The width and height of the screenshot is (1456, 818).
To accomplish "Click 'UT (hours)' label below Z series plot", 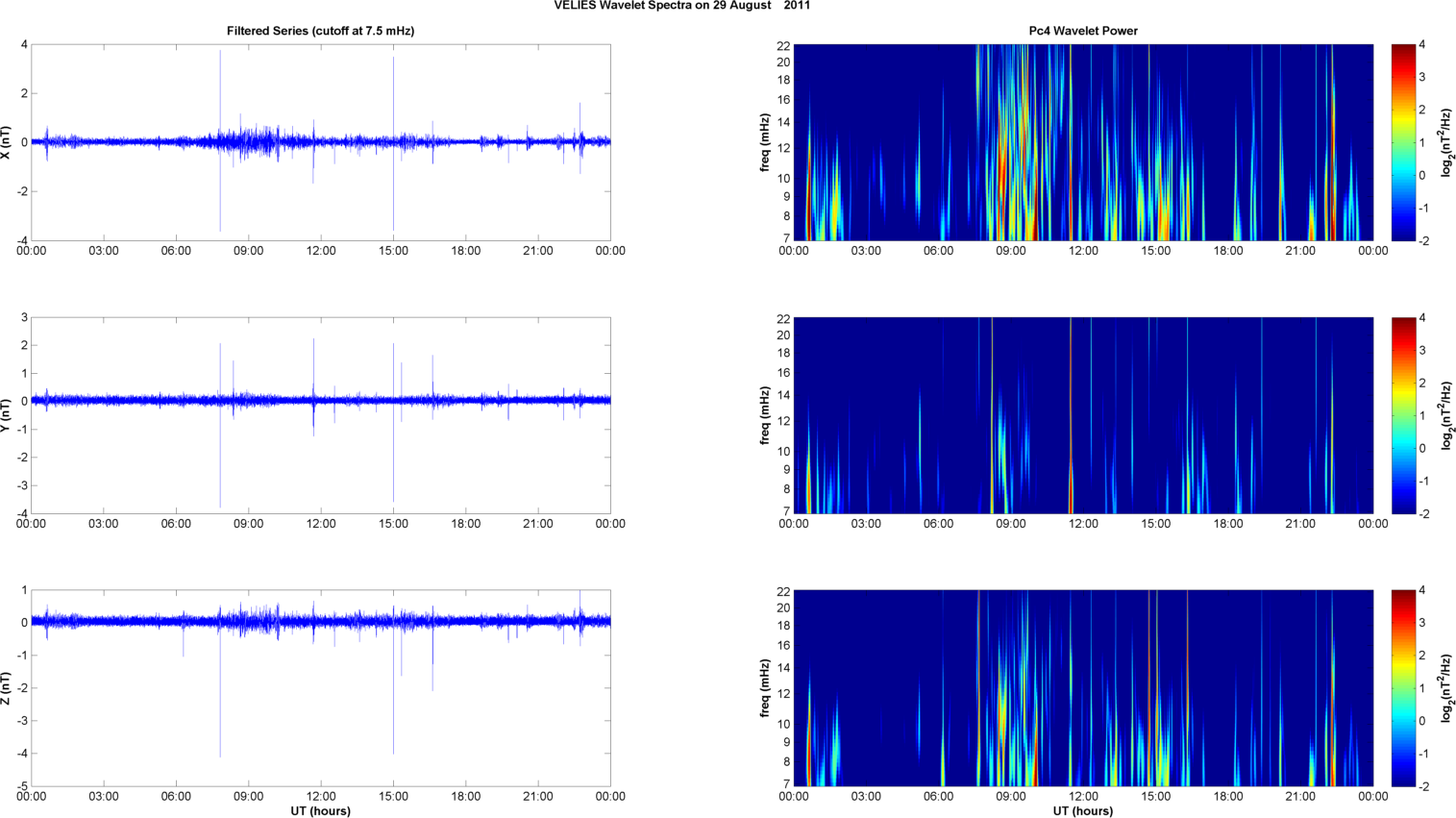I will (320, 811).
